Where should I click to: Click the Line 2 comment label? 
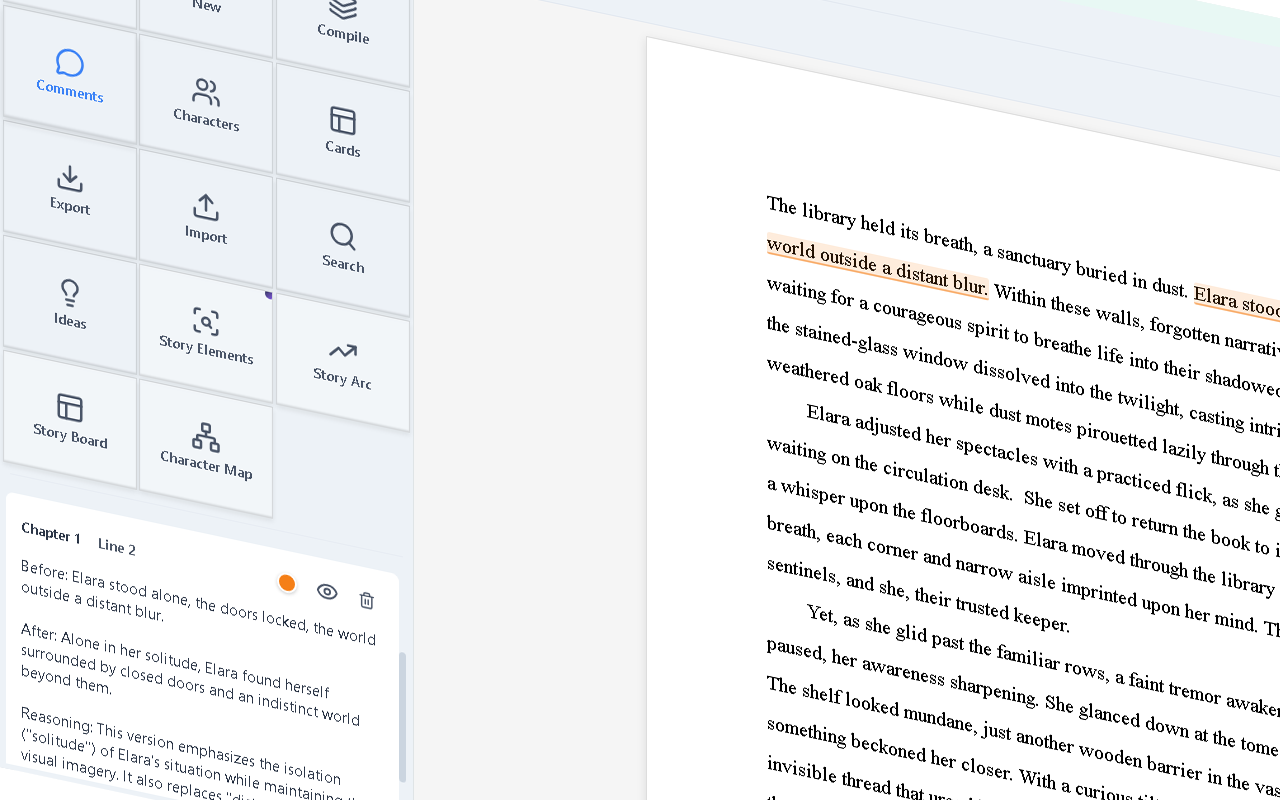click(x=117, y=546)
